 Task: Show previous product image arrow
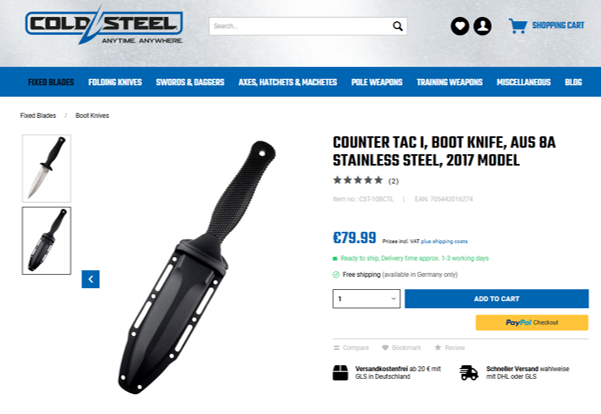(x=90, y=279)
